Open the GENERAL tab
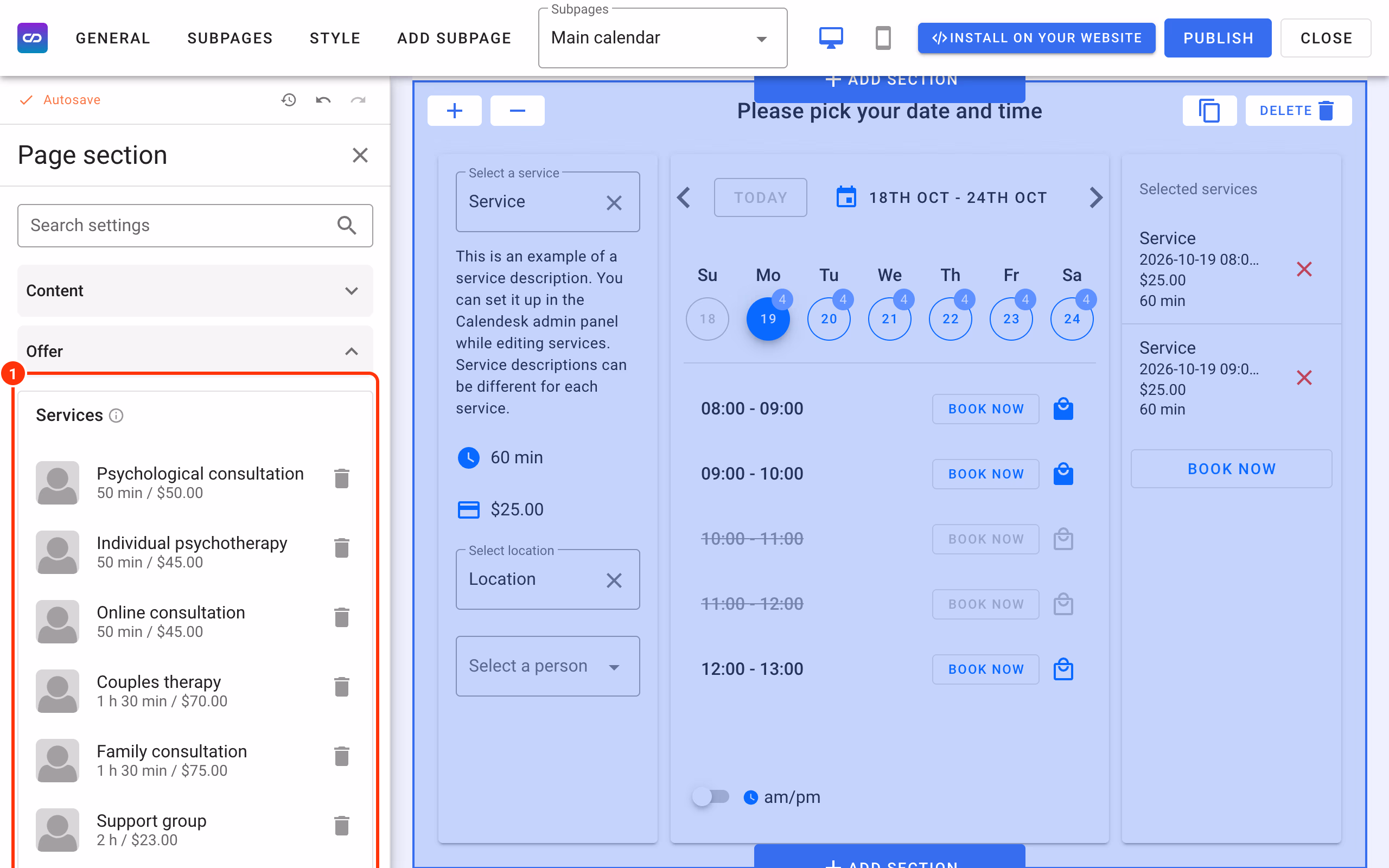 click(113, 38)
